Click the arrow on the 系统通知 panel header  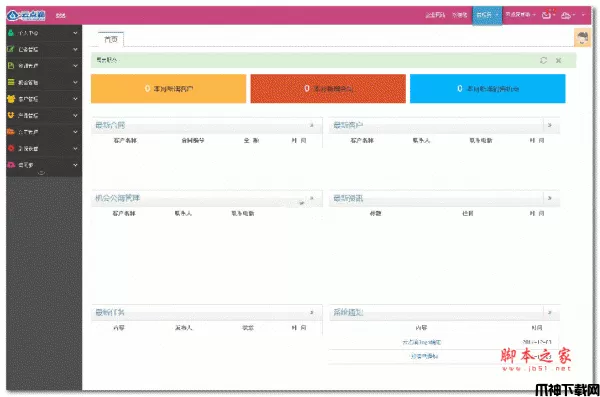(550, 312)
